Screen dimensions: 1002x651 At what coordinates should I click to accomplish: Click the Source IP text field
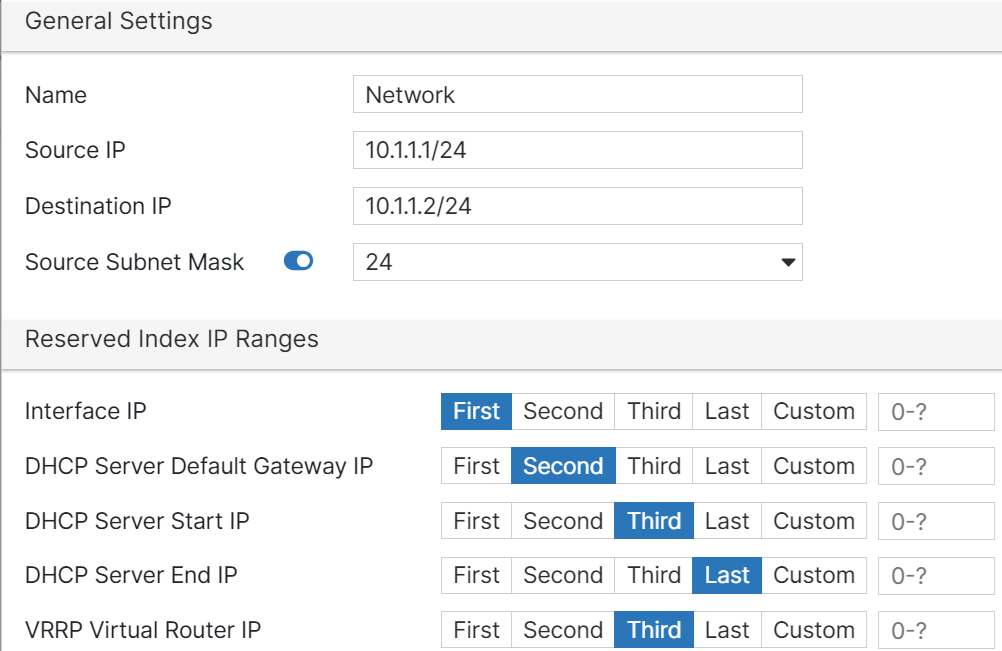tap(577, 150)
